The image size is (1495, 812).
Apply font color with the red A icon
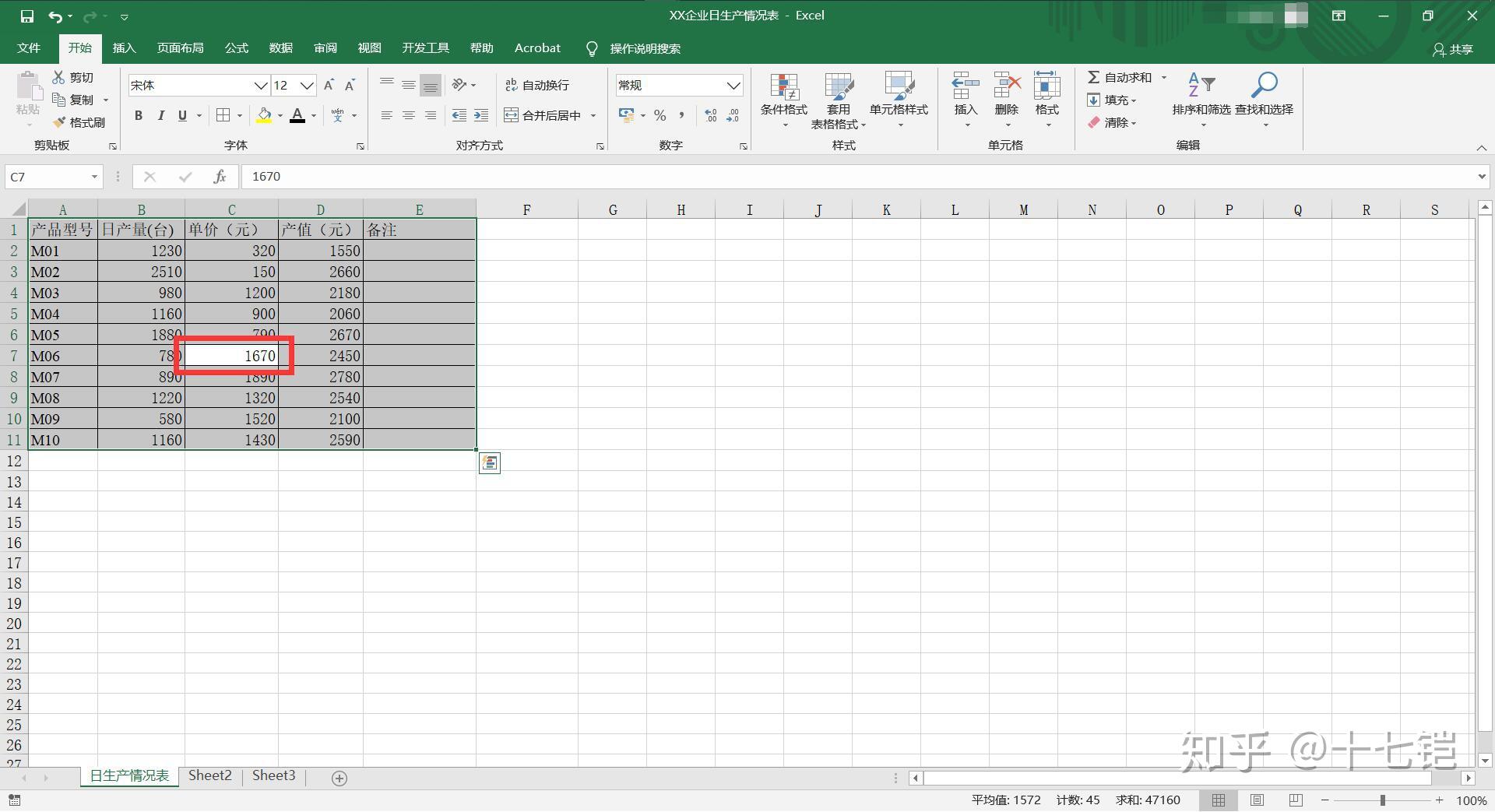pos(297,115)
